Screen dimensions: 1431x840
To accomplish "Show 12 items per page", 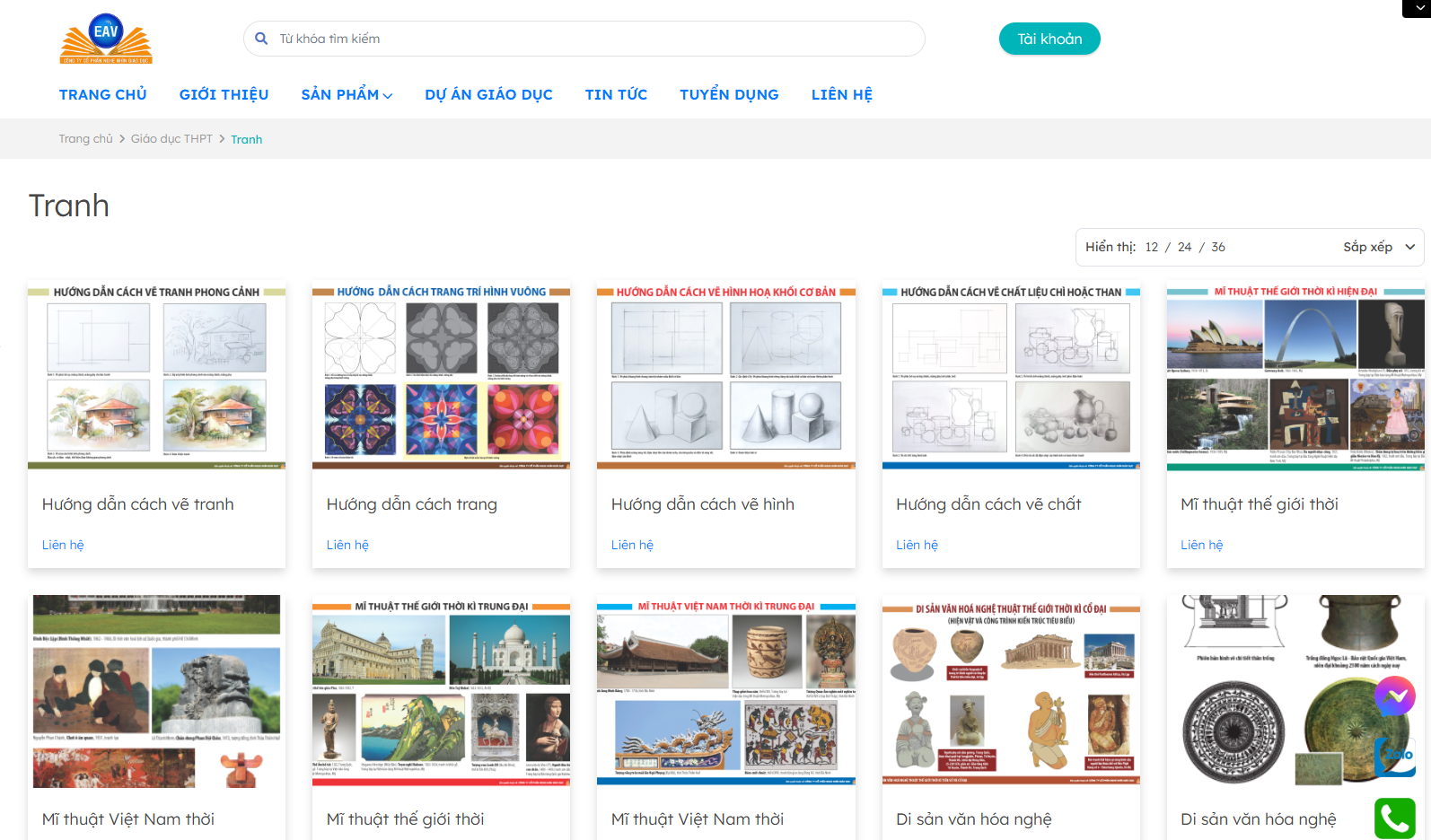I will point(1152,247).
